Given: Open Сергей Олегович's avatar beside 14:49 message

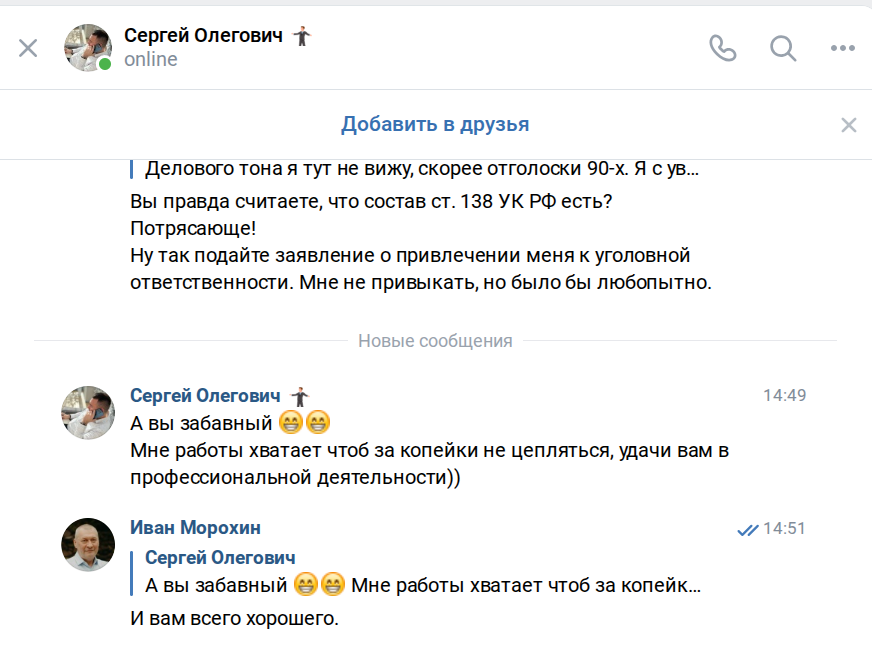Looking at the screenshot, I should pos(88,411).
